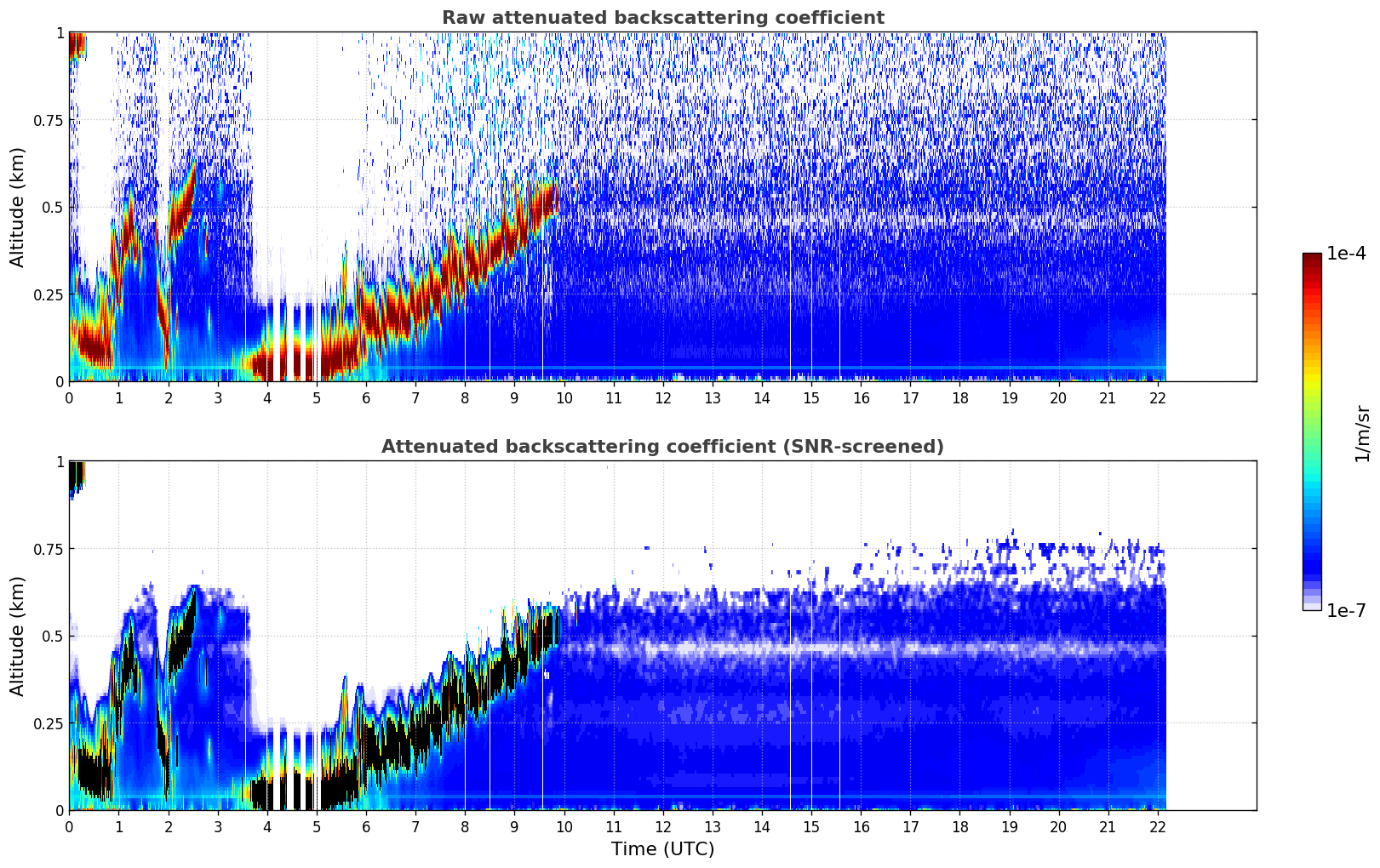The width and height of the screenshot is (1380, 868).
Task: Click time tick "13" under the top plot
Action: click(713, 397)
